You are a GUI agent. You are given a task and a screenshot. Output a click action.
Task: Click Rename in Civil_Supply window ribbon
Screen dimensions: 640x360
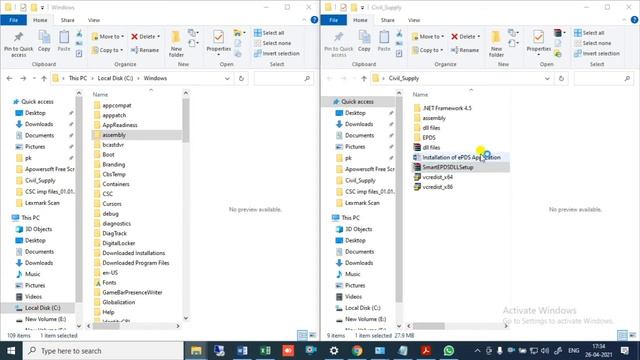click(x=465, y=50)
